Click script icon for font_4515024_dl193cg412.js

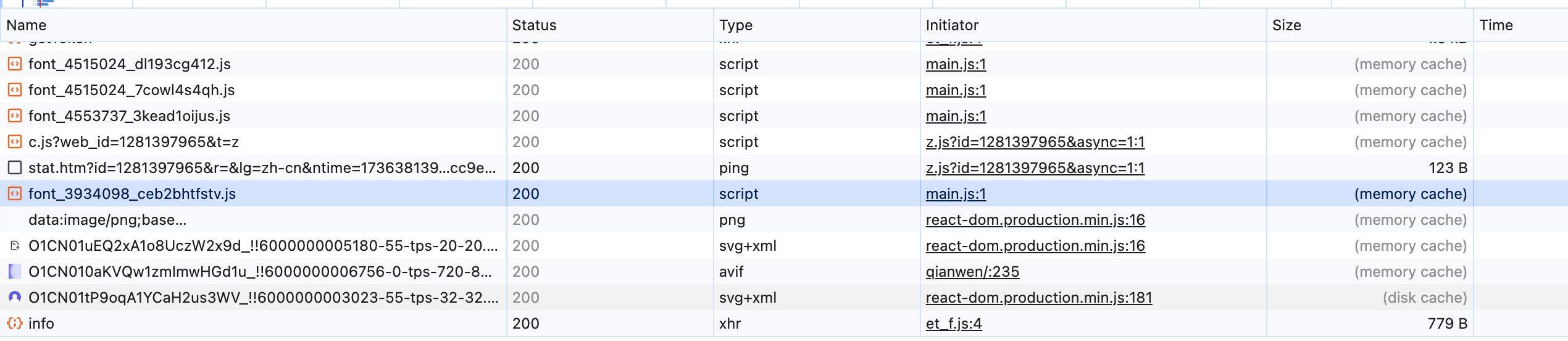[15, 64]
